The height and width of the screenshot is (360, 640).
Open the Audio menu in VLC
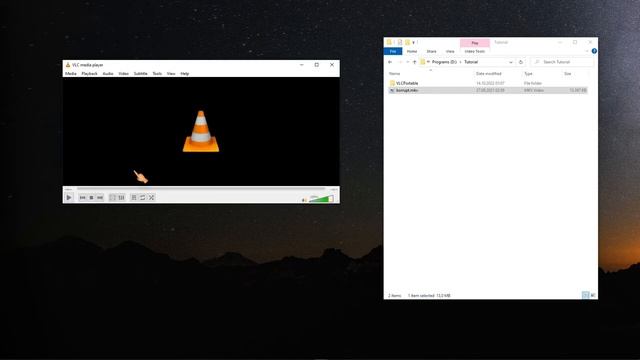[x=108, y=73]
